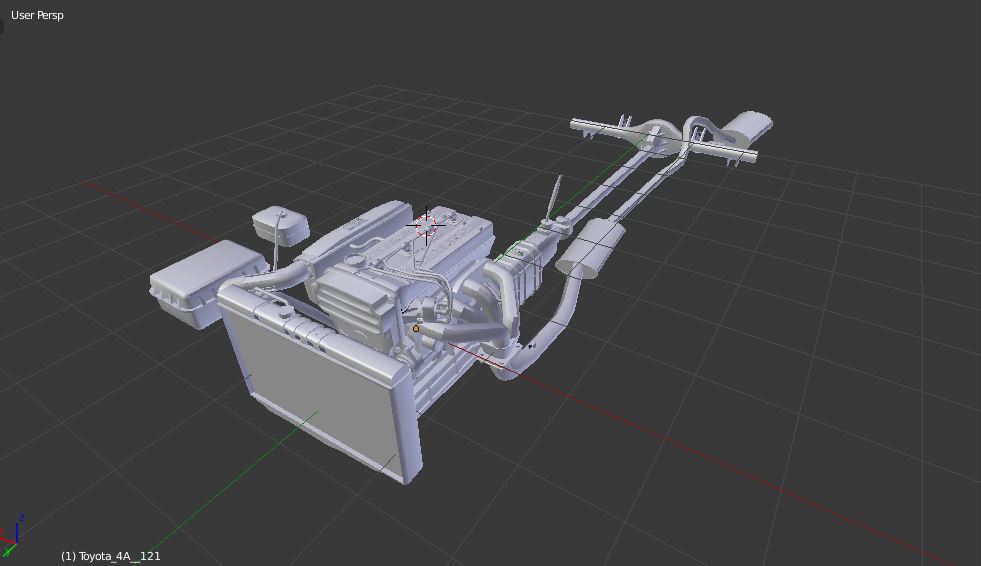
Task: Select the rear axle beam
Action: point(663,141)
